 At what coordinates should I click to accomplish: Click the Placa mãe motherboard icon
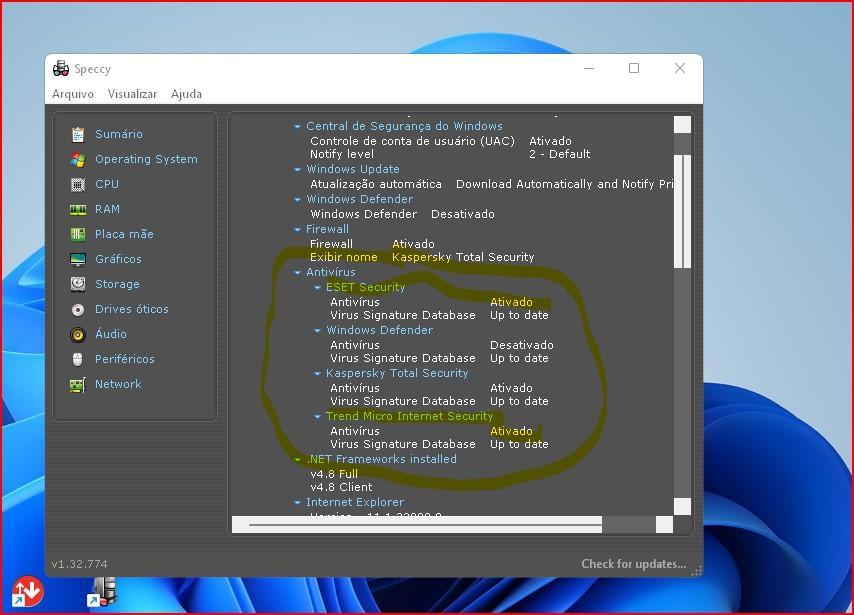click(x=78, y=234)
